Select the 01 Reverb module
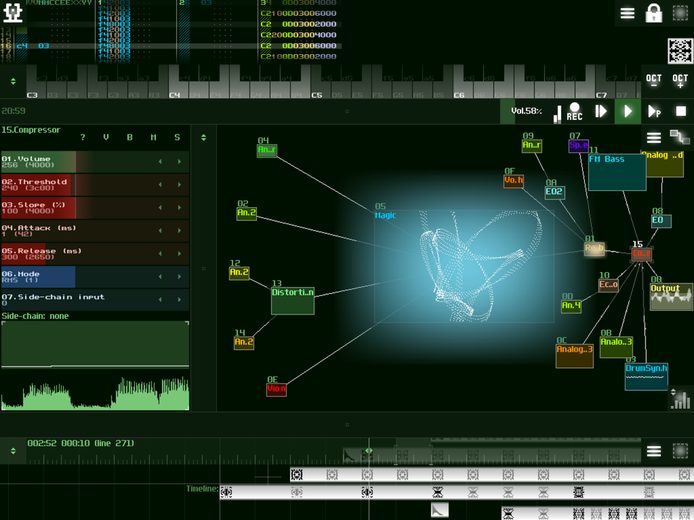Image resolution: width=694 pixels, height=520 pixels. coord(594,249)
